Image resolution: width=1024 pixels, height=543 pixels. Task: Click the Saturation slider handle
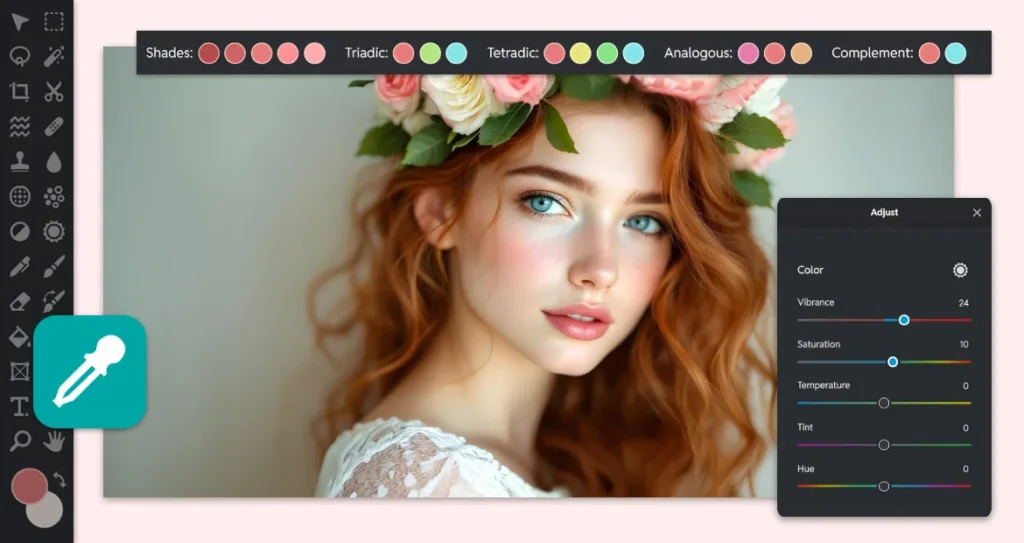click(x=893, y=362)
